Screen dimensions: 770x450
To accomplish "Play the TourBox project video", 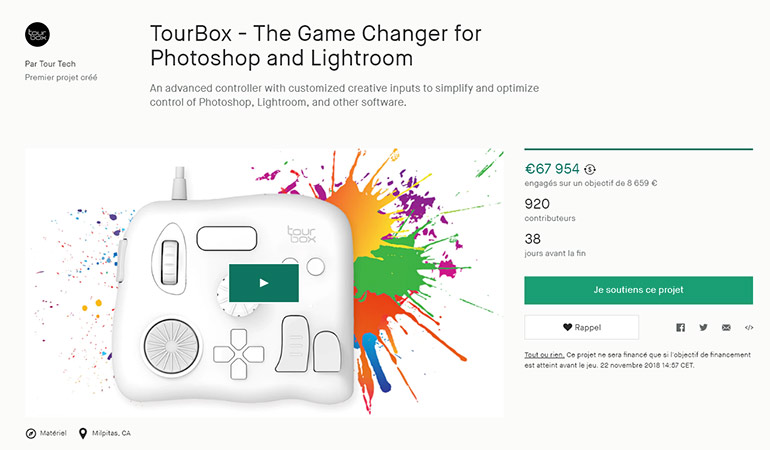I will tap(264, 283).
